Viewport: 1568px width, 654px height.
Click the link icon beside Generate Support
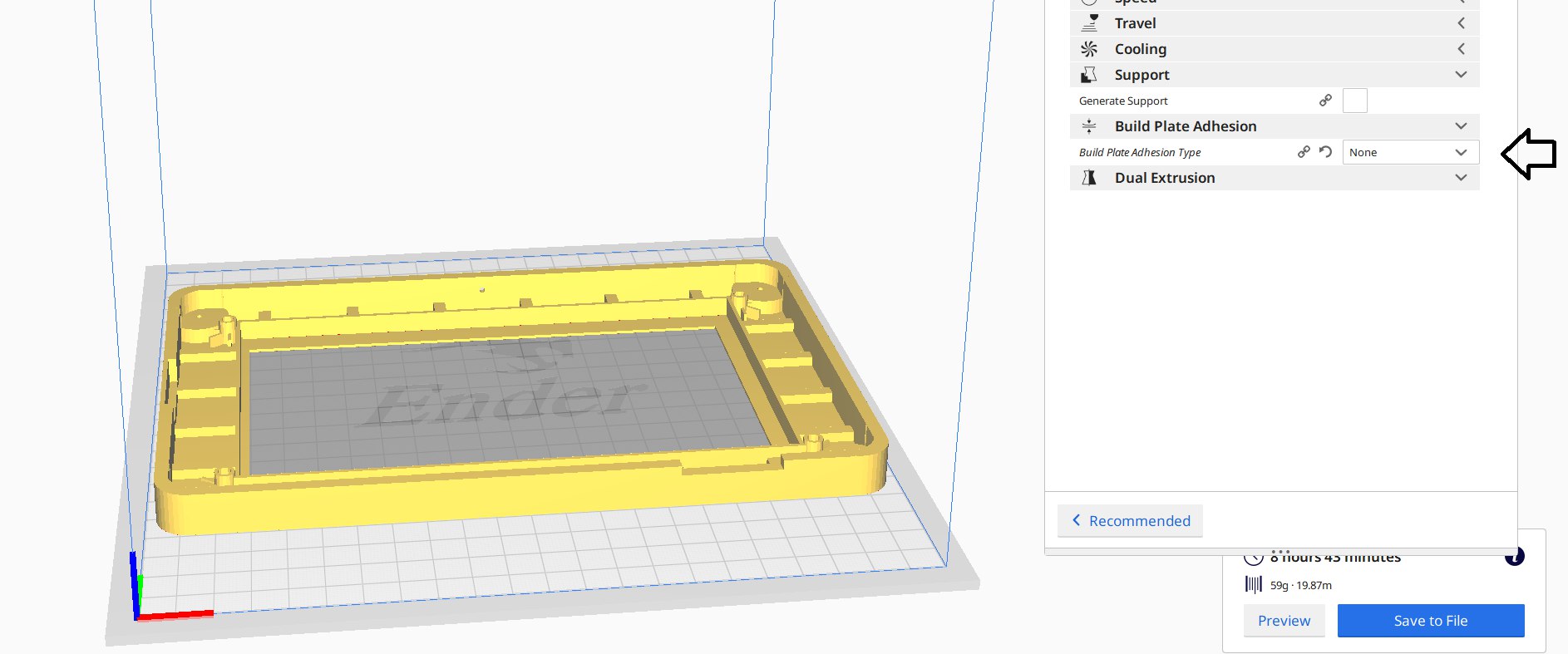pos(1326,101)
